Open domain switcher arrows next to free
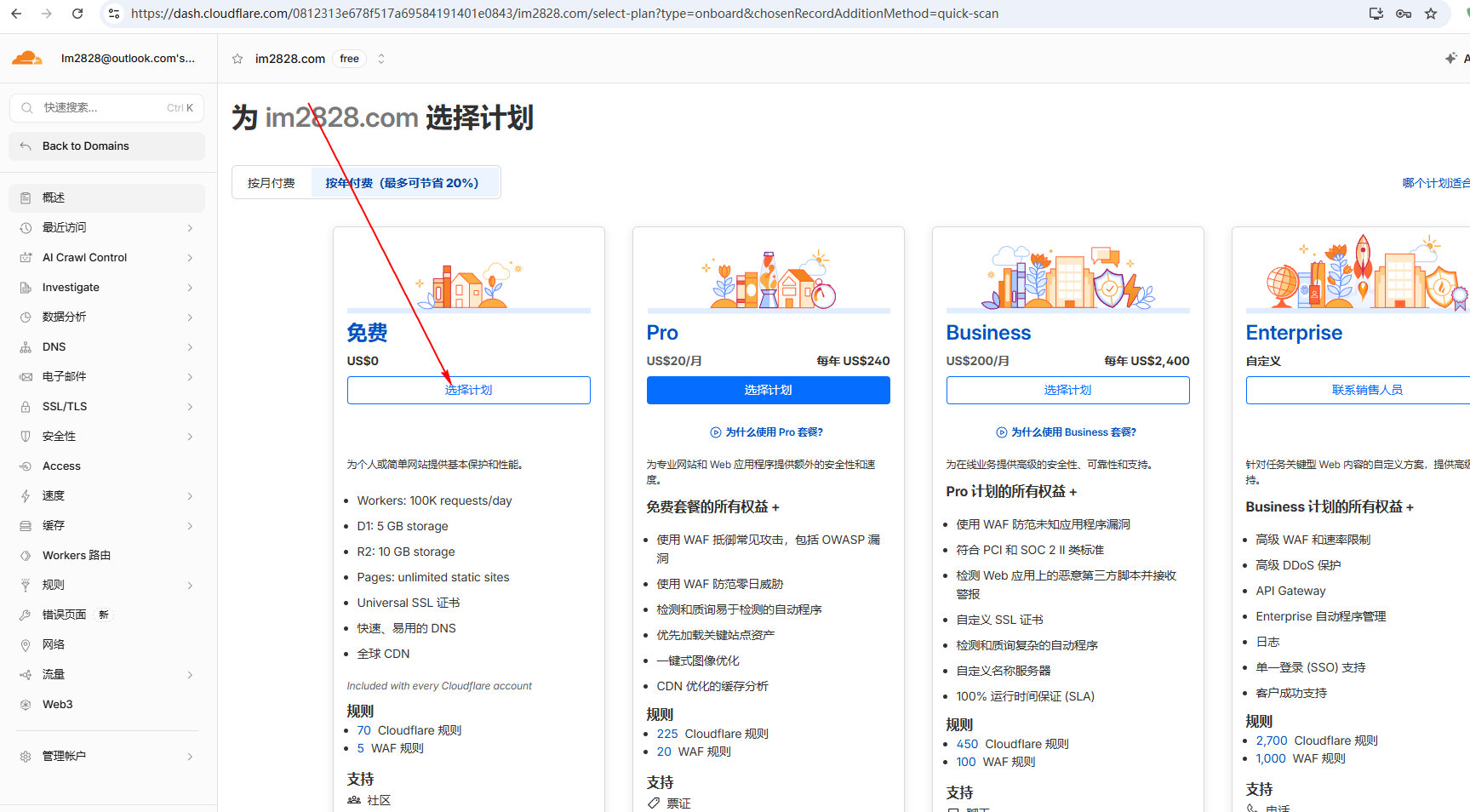 point(381,59)
